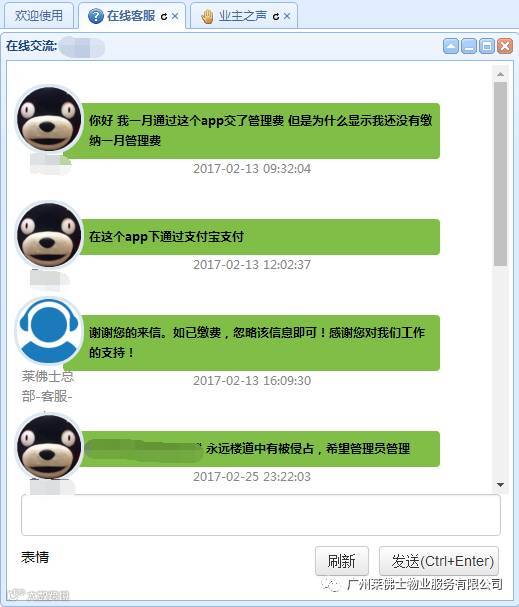Screen dimensions: 519x607
Task: Click the question mark icon on 在线客服 tab
Action: [96, 16]
